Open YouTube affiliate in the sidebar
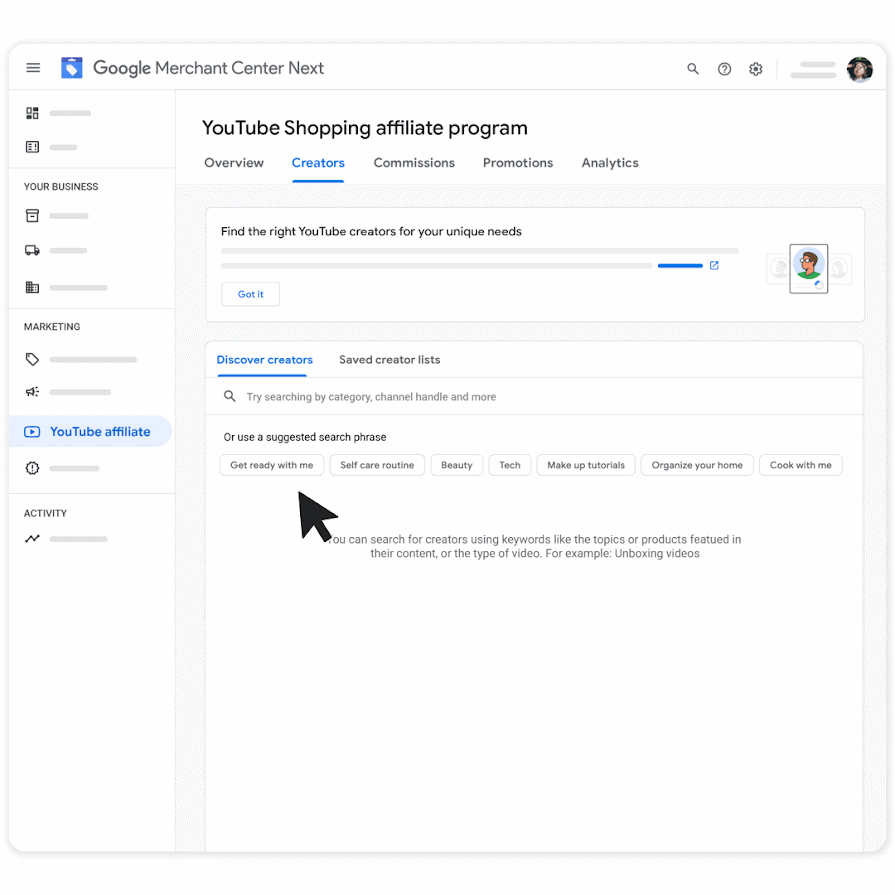This screenshot has width=895, height=895. (90, 432)
